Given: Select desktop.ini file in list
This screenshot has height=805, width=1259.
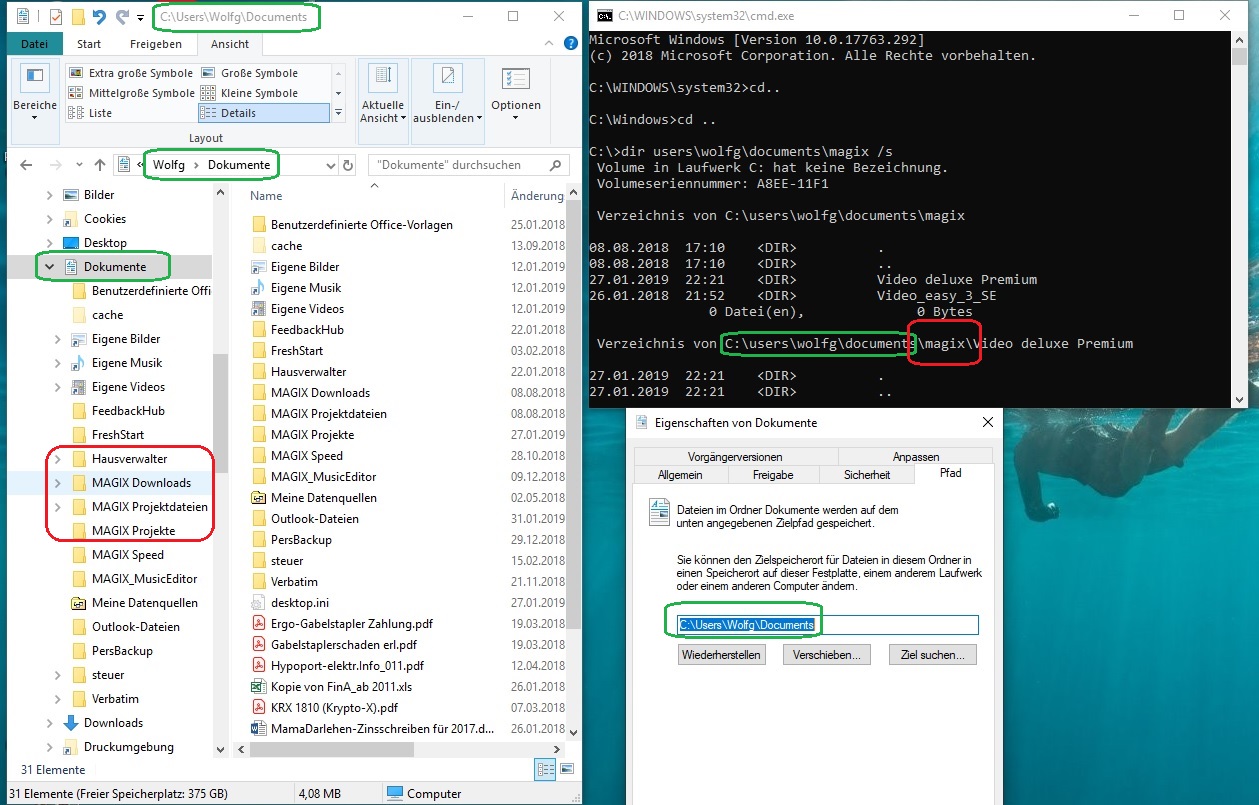Looking at the screenshot, I should (x=300, y=603).
